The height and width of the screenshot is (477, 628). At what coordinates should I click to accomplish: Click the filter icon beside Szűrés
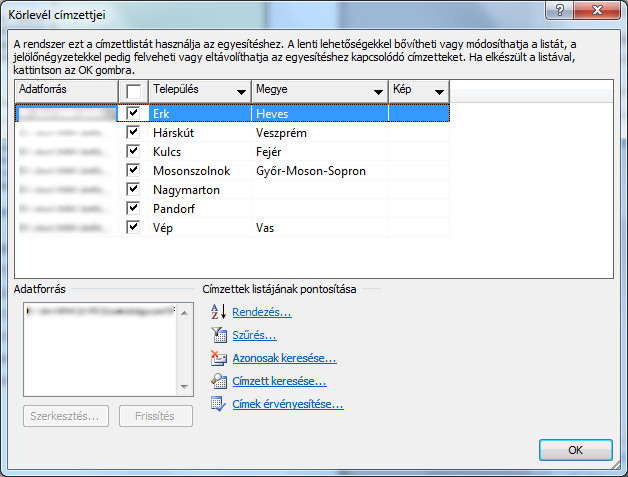click(219, 335)
